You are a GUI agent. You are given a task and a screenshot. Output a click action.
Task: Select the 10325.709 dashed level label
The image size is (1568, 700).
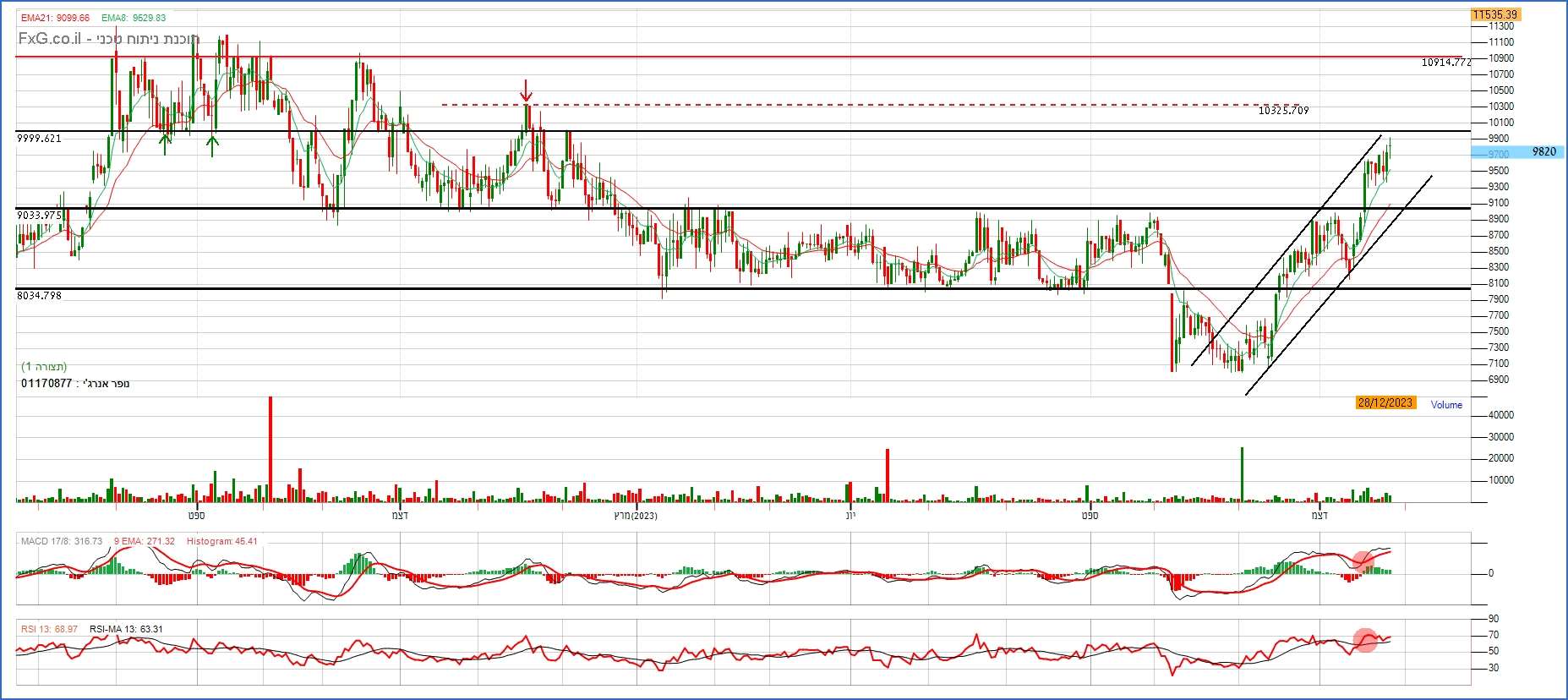point(1283,111)
